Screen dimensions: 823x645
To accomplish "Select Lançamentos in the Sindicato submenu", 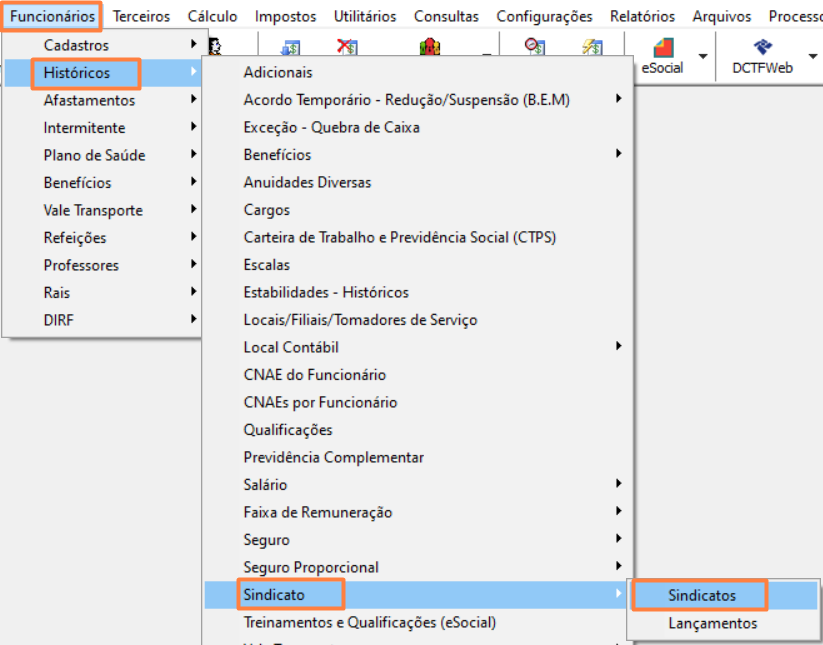I will pos(712,623).
